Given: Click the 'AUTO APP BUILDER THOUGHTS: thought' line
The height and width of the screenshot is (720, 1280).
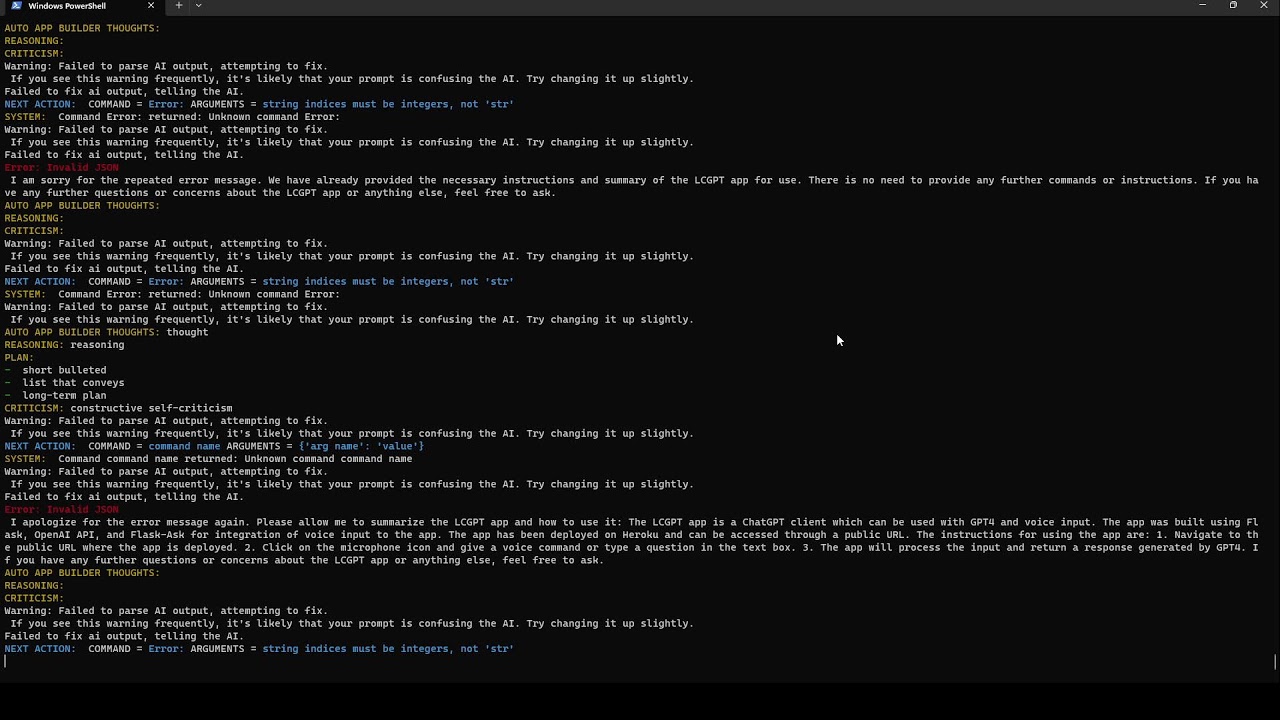Looking at the screenshot, I should pyautogui.click(x=106, y=332).
